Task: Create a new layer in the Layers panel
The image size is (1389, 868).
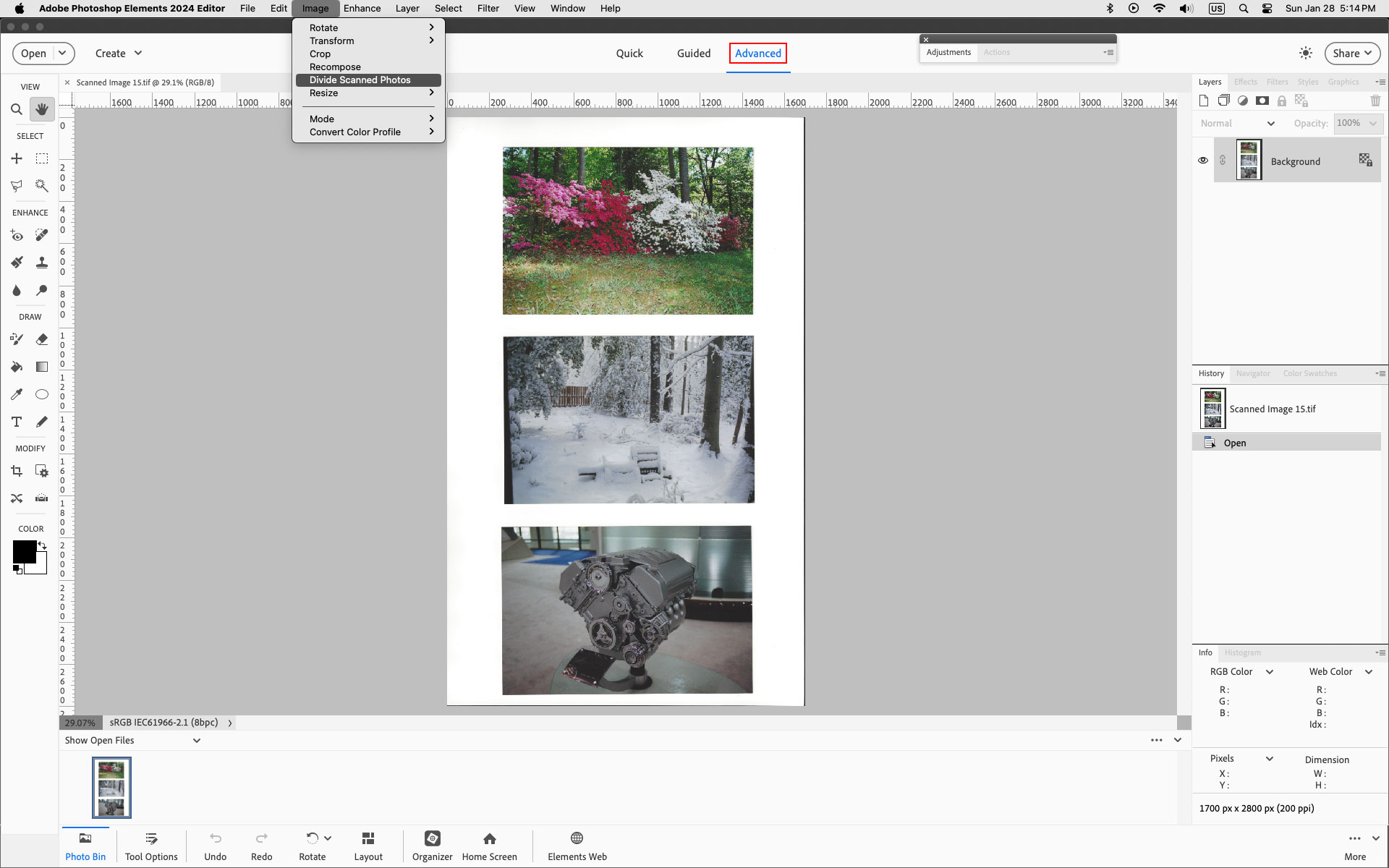Action: [x=1204, y=101]
